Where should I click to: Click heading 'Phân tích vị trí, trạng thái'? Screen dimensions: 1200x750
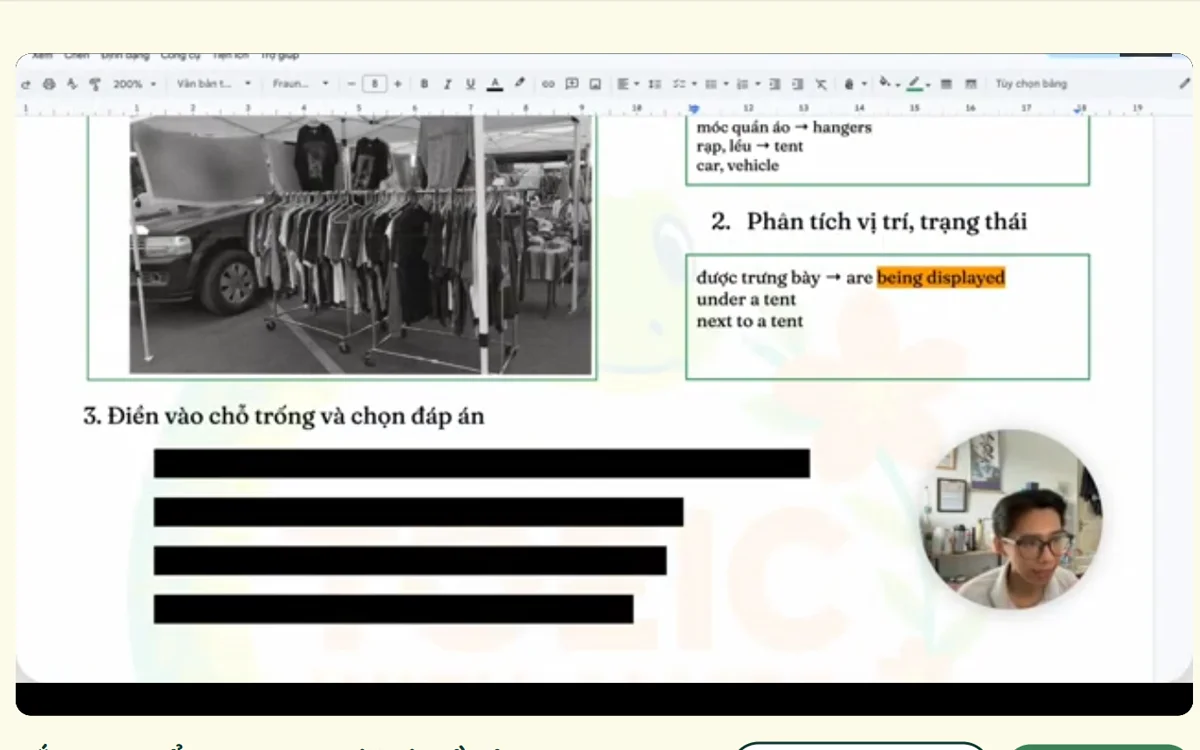click(x=886, y=221)
